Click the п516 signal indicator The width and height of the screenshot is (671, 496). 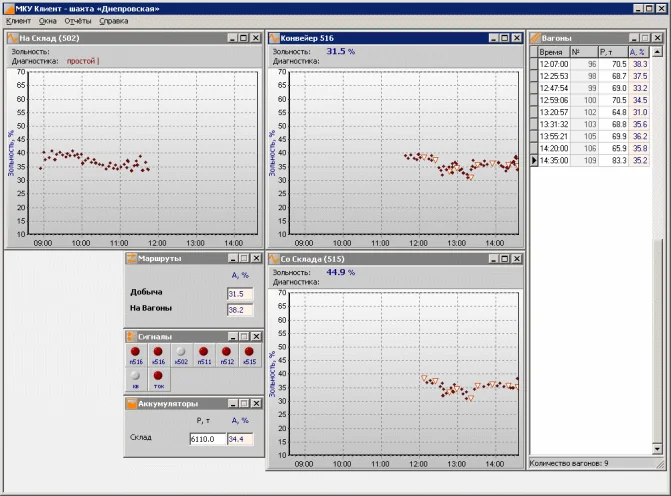(x=135, y=353)
